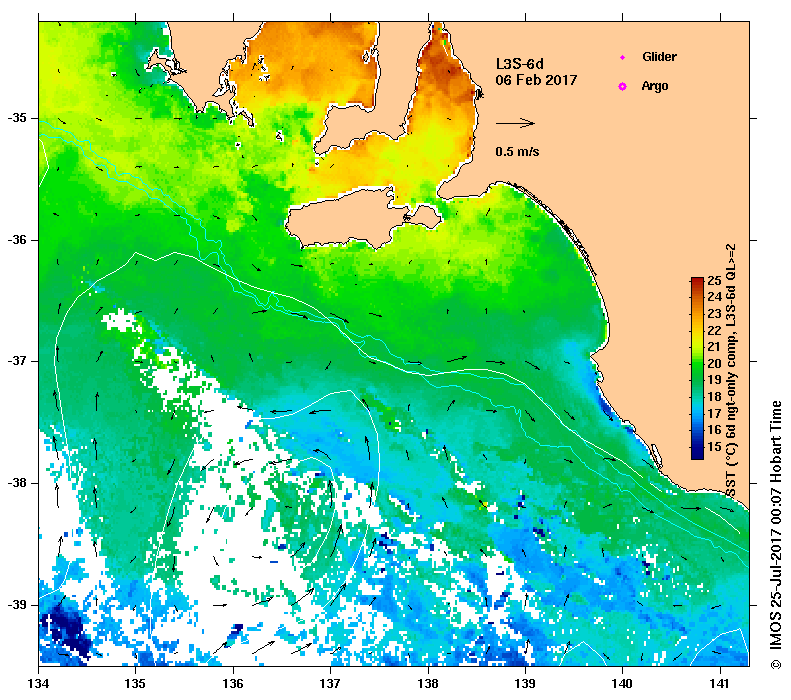
Task: Click the magenta Argo circle legend marker
Action: click(623, 87)
